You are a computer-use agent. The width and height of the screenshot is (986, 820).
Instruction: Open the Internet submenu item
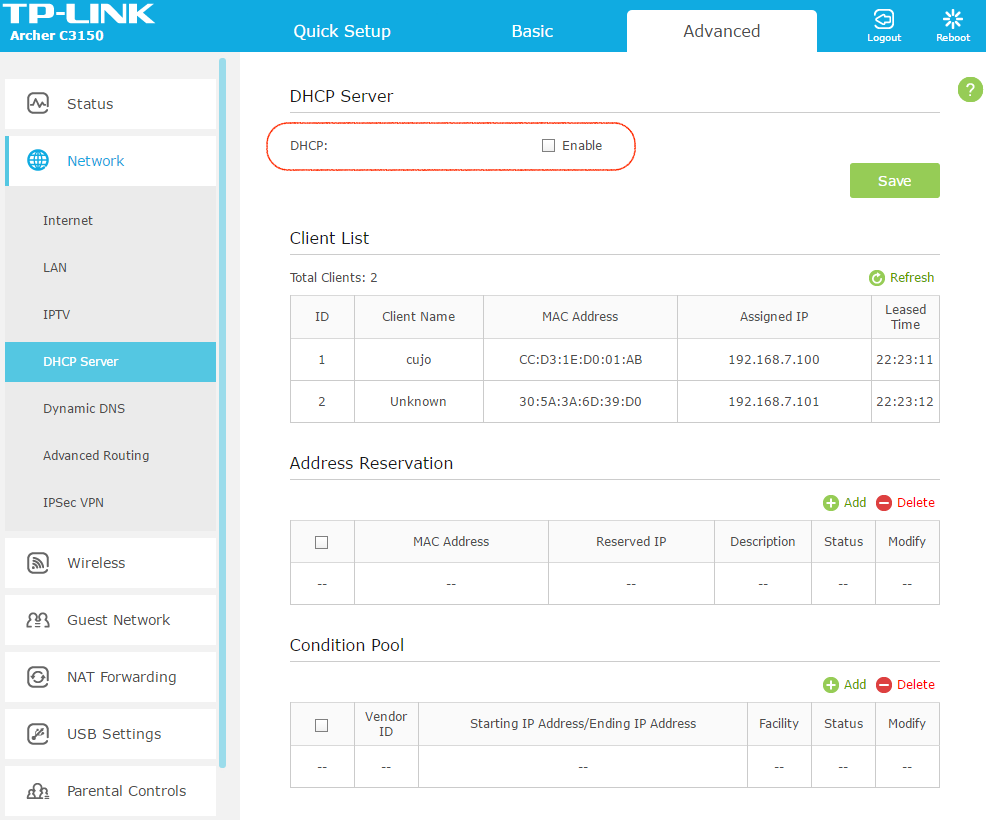coord(68,221)
